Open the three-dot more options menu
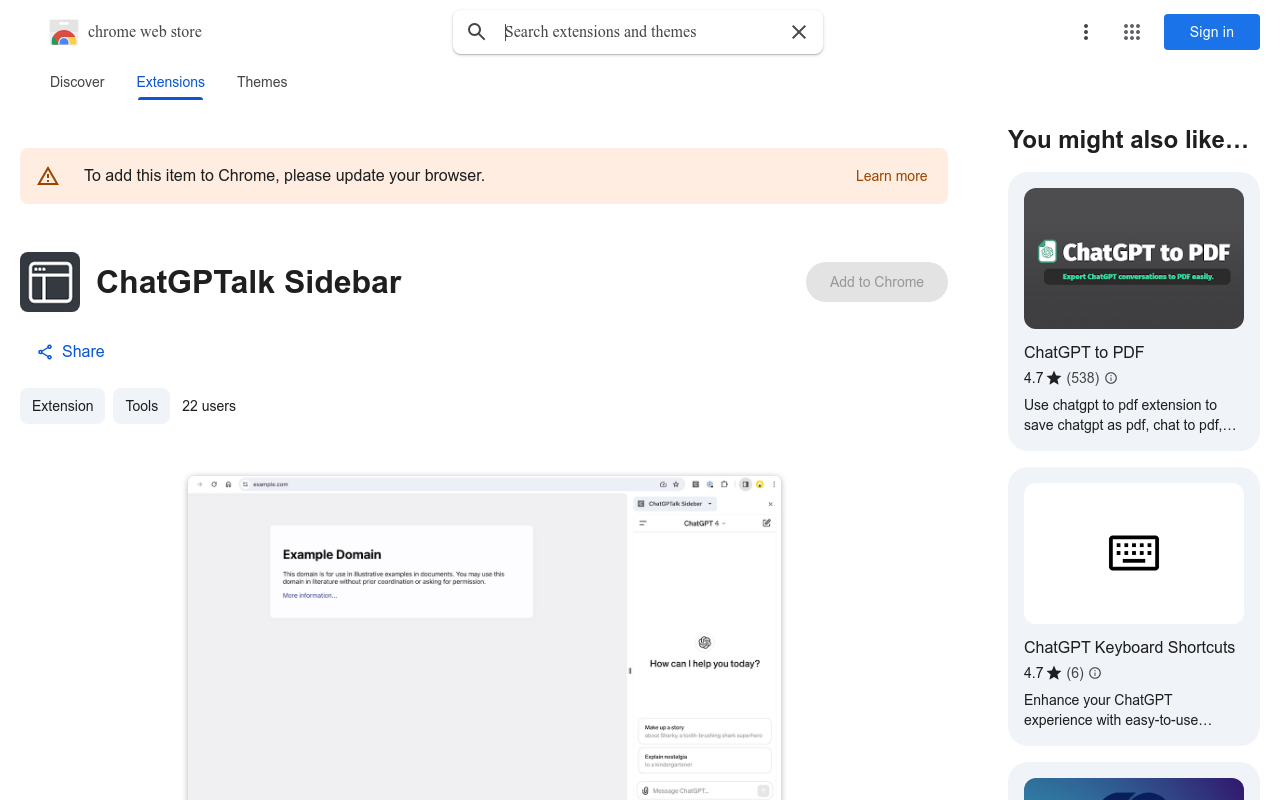 [x=1086, y=32]
